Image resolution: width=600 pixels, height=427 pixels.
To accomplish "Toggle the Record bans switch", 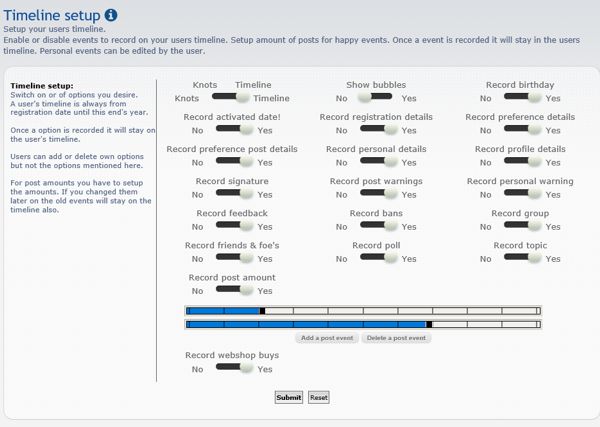I will coord(376,226).
